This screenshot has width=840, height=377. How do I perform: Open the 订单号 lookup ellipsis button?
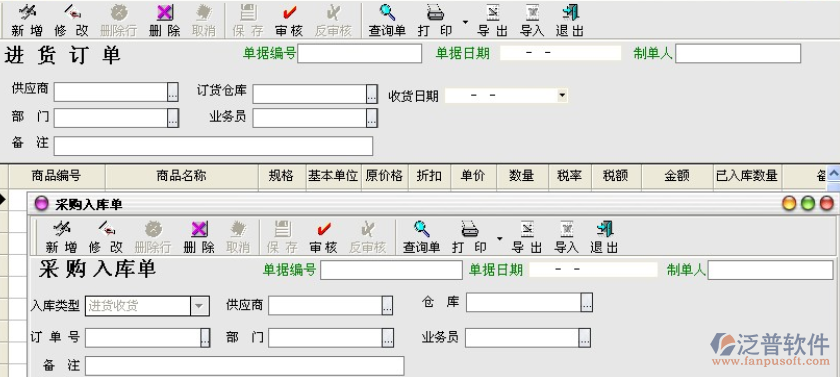click(x=205, y=338)
